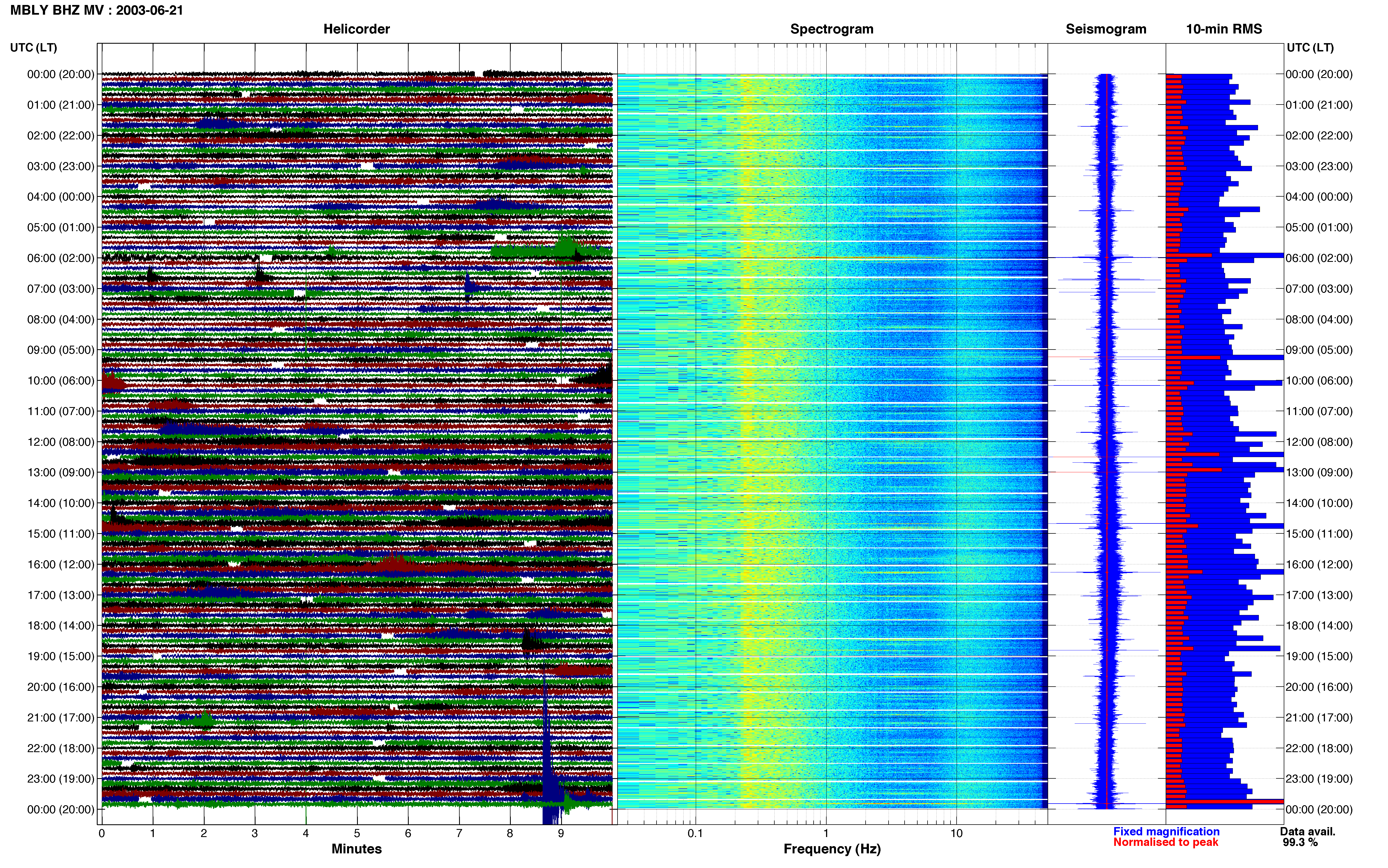Click 02:00 (22:00) on the Helicorder time axis
The height and width of the screenshot is (868, 1388).
61,135
